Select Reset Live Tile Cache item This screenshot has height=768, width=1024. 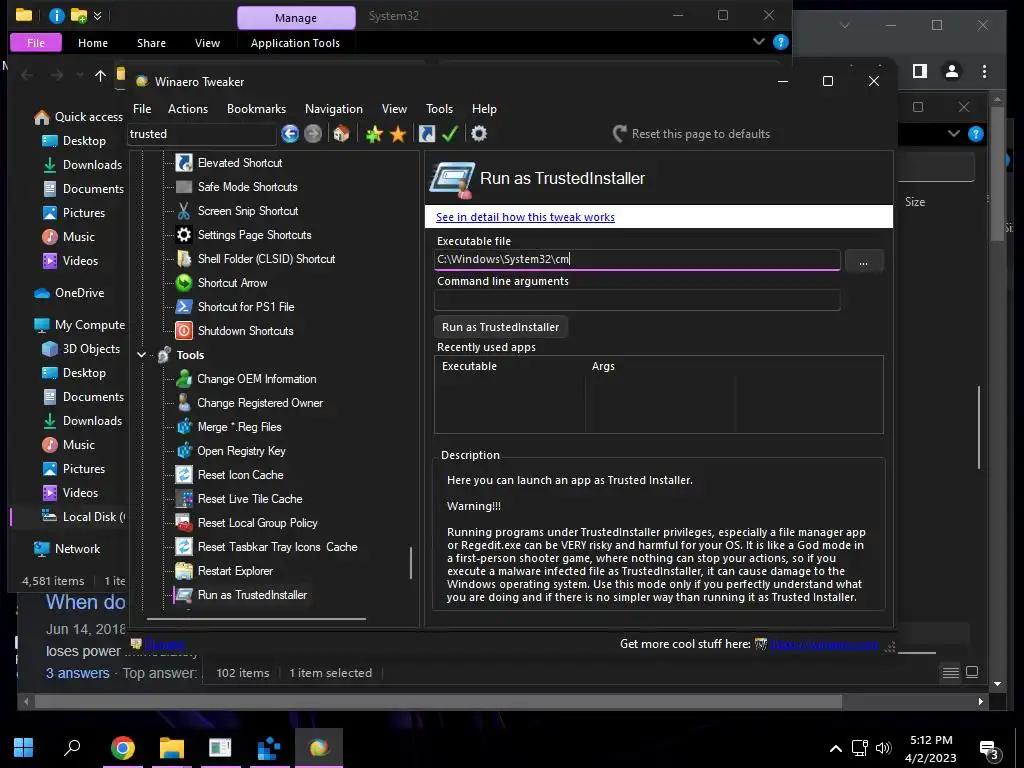tap(250, 499)
